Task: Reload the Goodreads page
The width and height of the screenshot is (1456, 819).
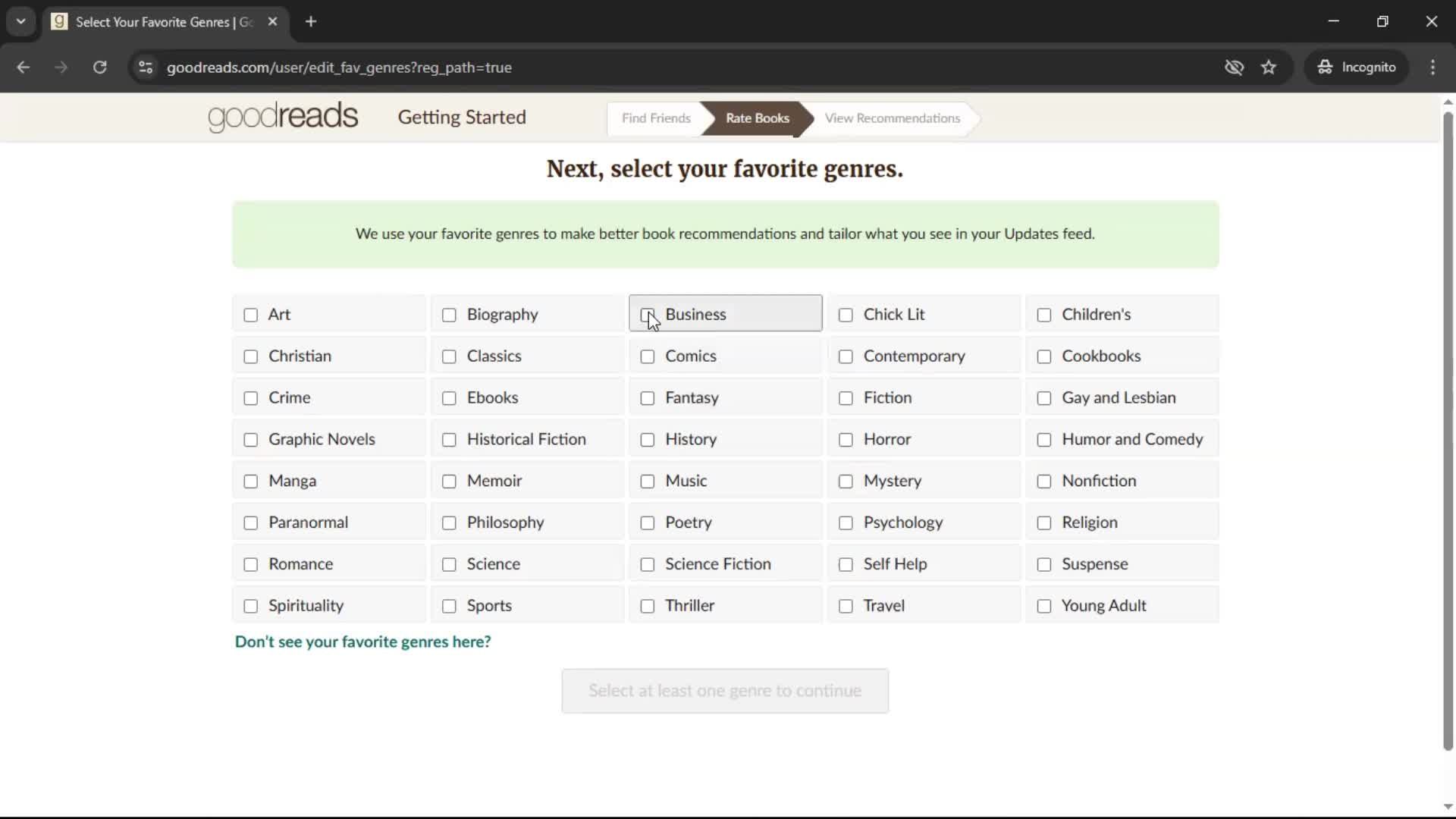Action: tap(99, 67)
